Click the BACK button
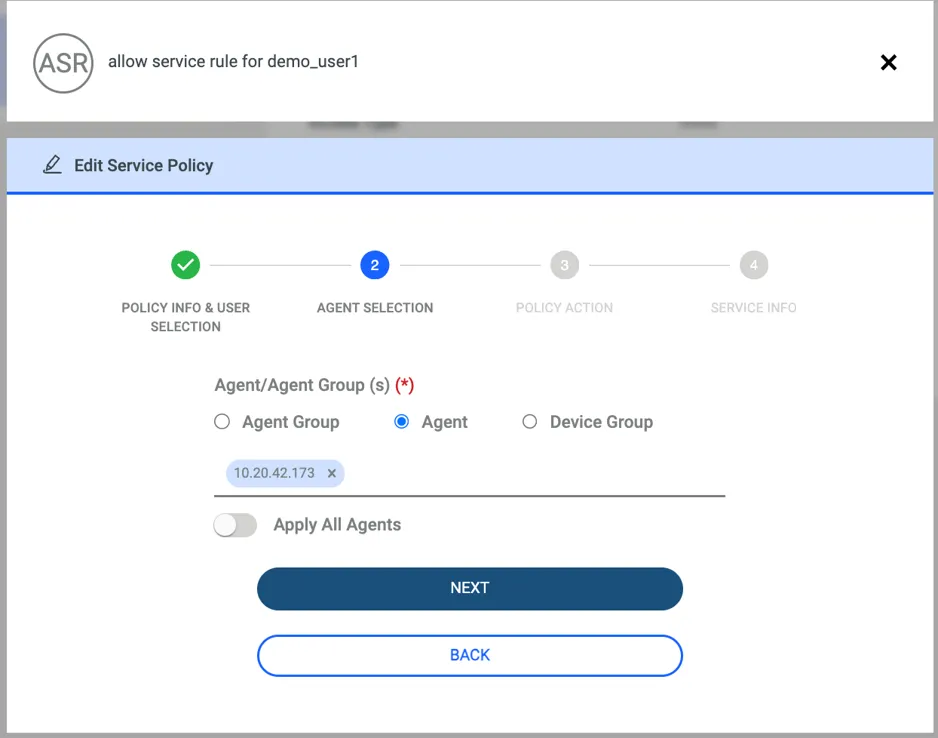The width and height of the screenshot is (938, 738). (x=470, y=655)
